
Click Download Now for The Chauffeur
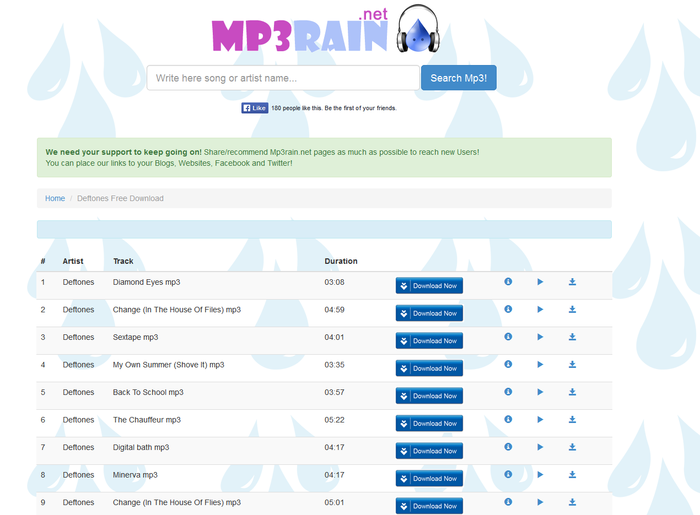pyautogui.click(x=429, y=423)
